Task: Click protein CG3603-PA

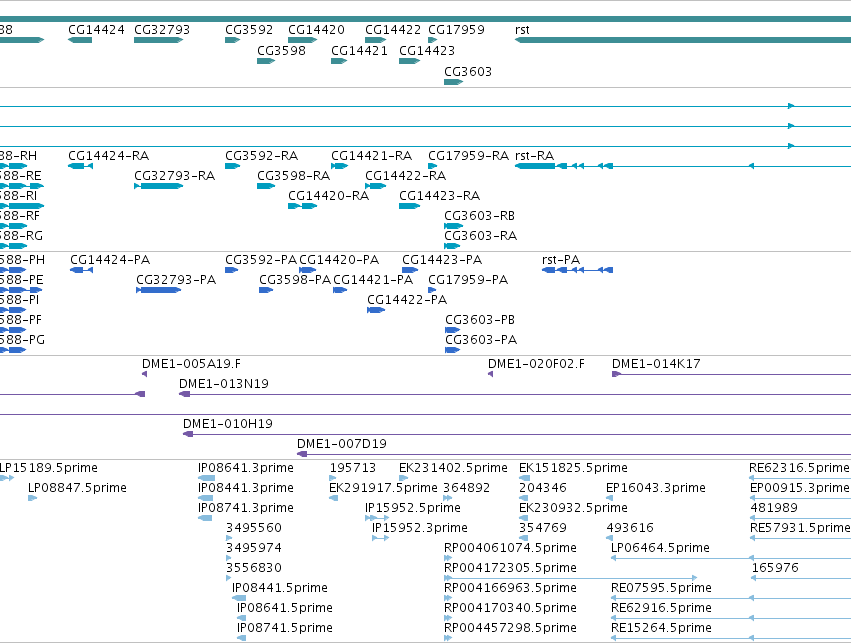Action: tap(481, 340)
